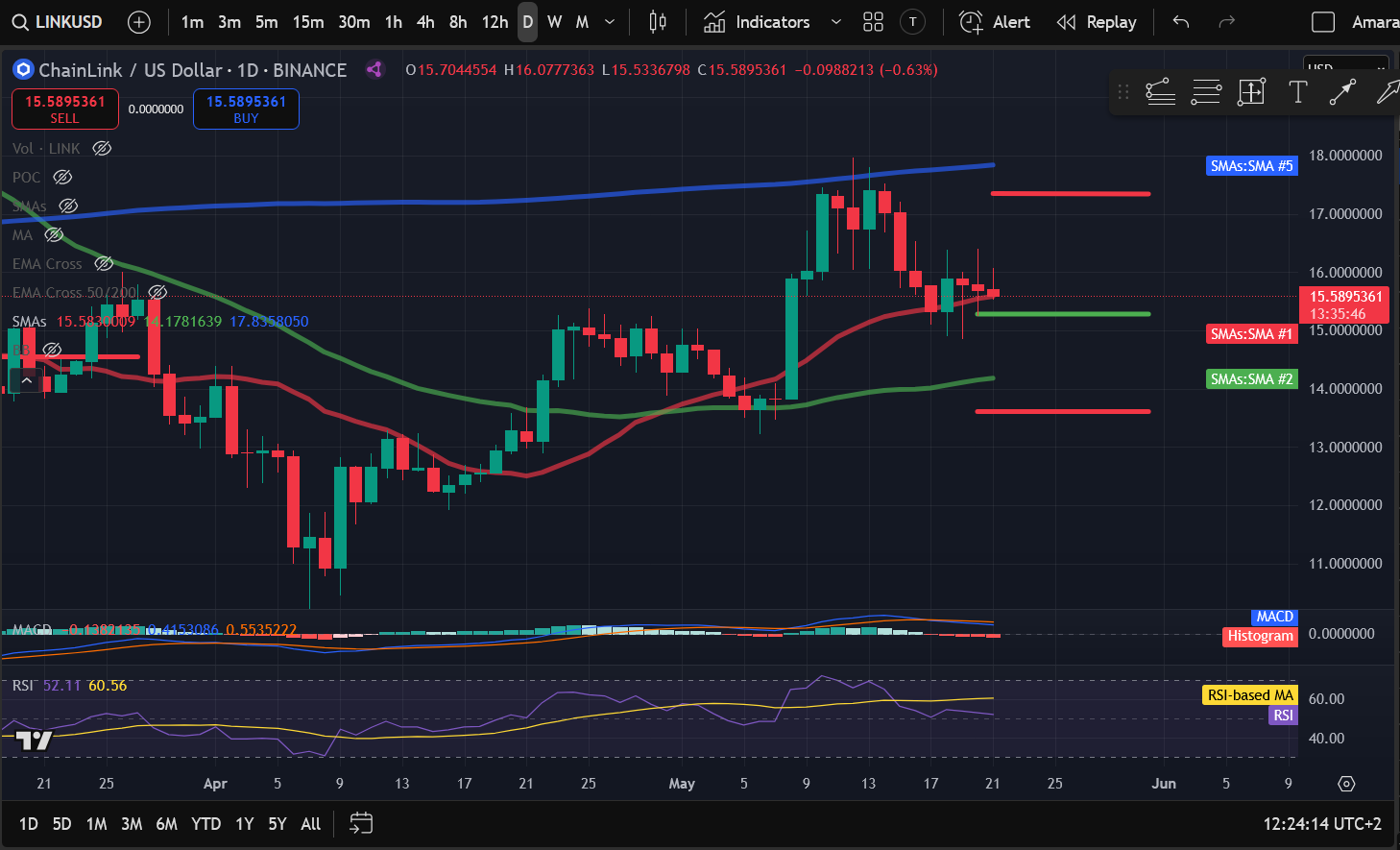Click the ChainLink symbol logo
Image resolution: width=1400 pixels, height=850 pixels.
tap(23, 69)
